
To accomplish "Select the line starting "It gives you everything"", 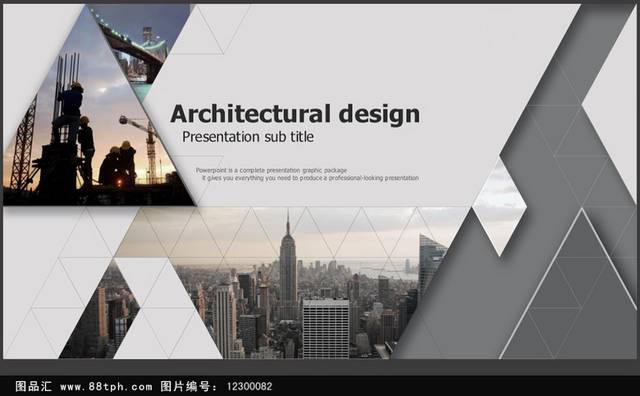I will 310,178.
